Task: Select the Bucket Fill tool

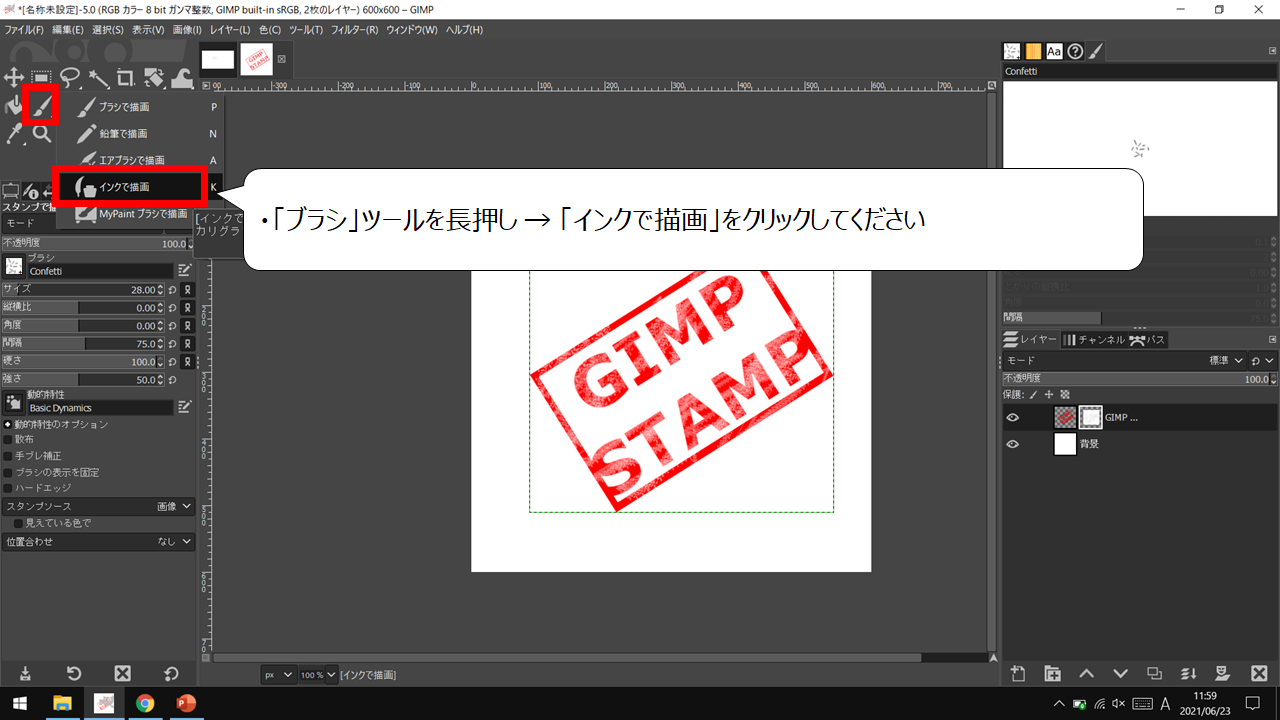Action: [13, 106]
